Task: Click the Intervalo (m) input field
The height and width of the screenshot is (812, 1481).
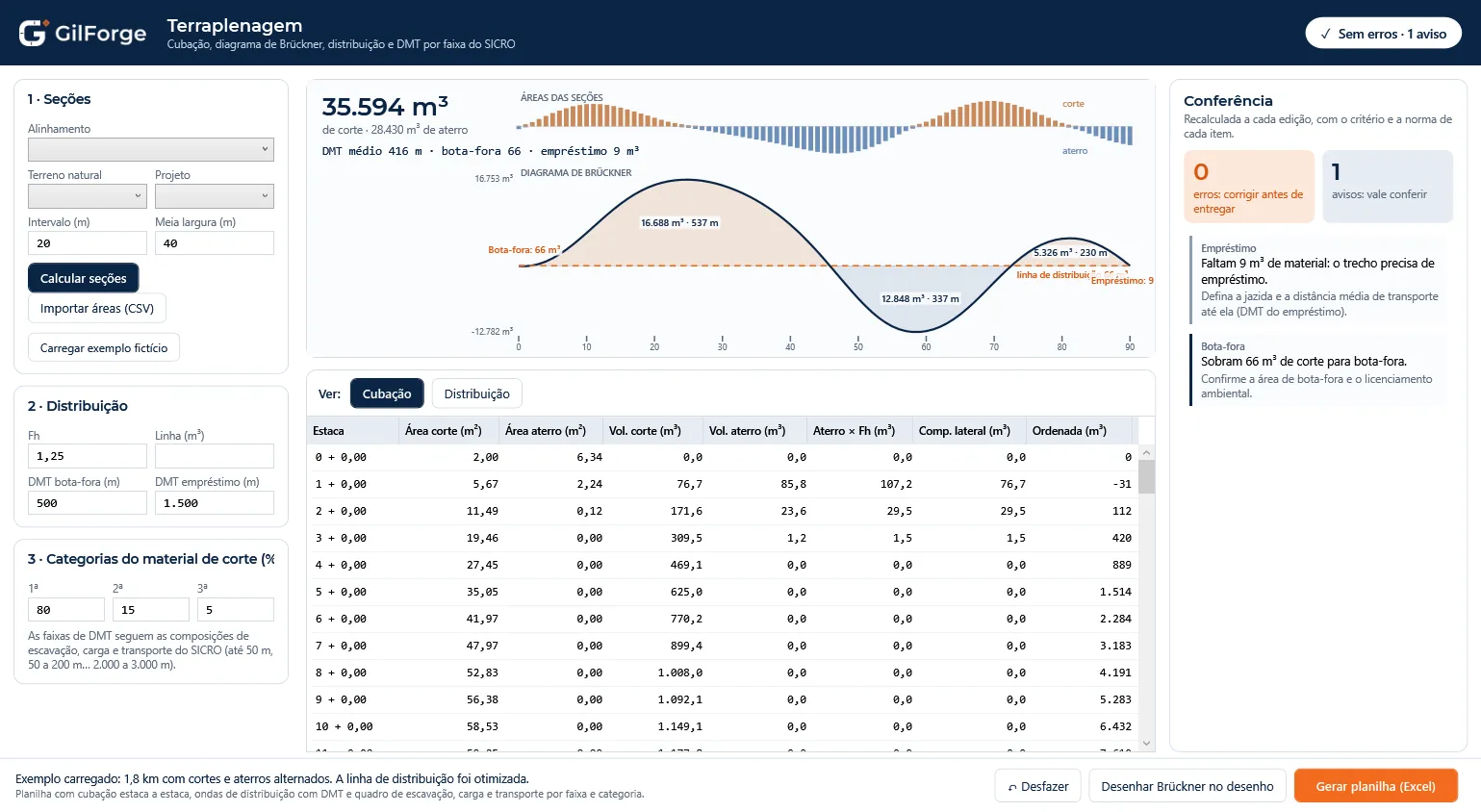Action: click(88, 243)
